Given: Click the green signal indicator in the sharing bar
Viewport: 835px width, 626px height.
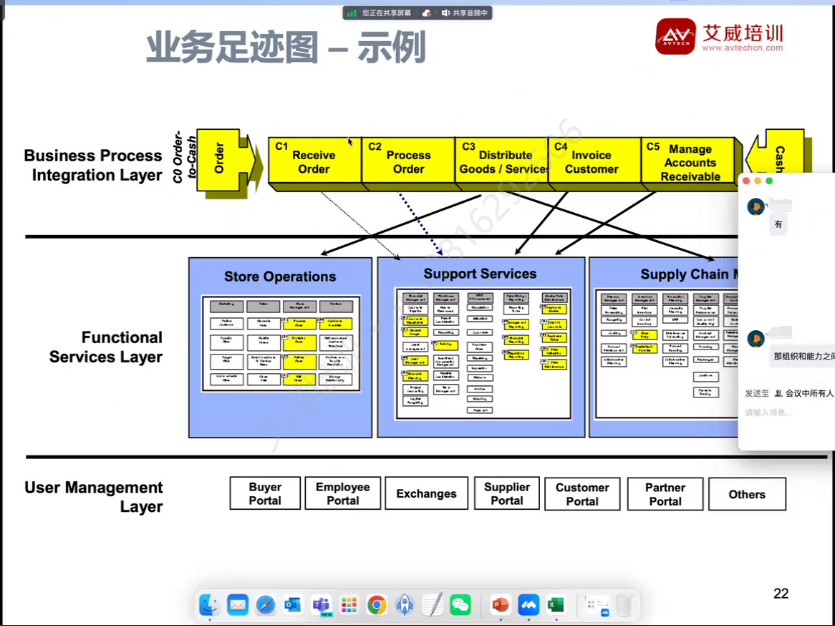Looking at the screenshot, I should [350, 12].
